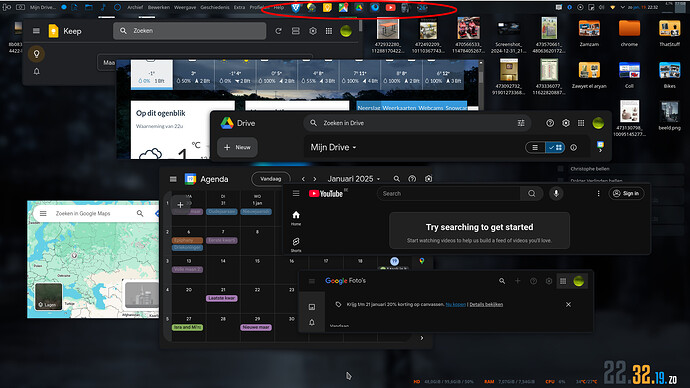Image resolution: width=690 pixels, height=388 pixels.
Task: Open the Geschiedenis menu
Action: point(215,7)
